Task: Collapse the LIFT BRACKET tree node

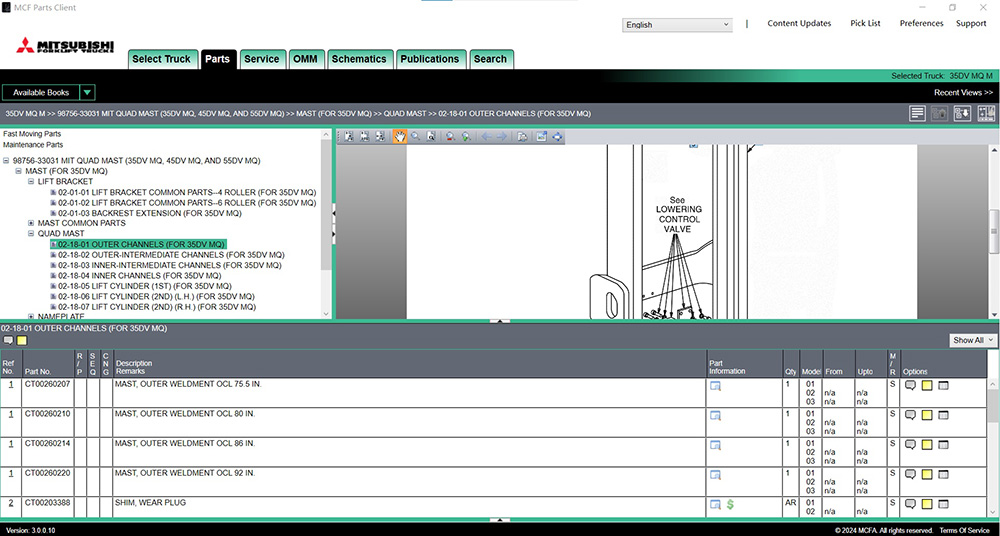Action: 31,182
